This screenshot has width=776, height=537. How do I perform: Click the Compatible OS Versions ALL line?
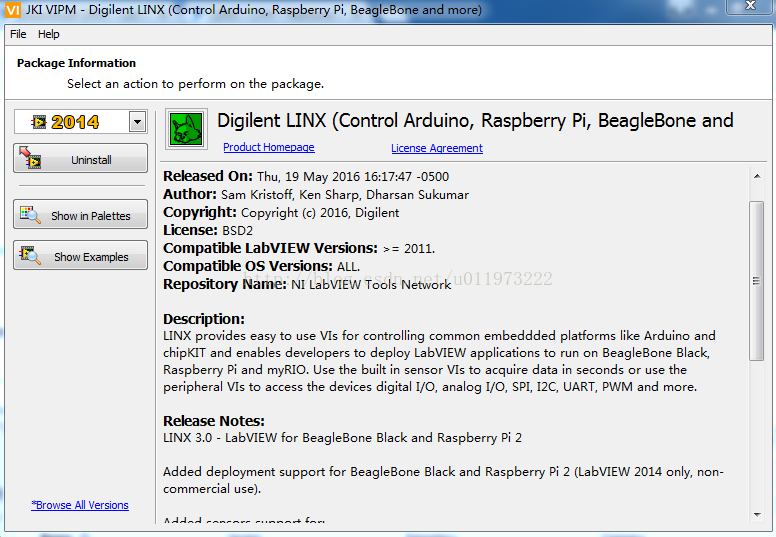261,266
